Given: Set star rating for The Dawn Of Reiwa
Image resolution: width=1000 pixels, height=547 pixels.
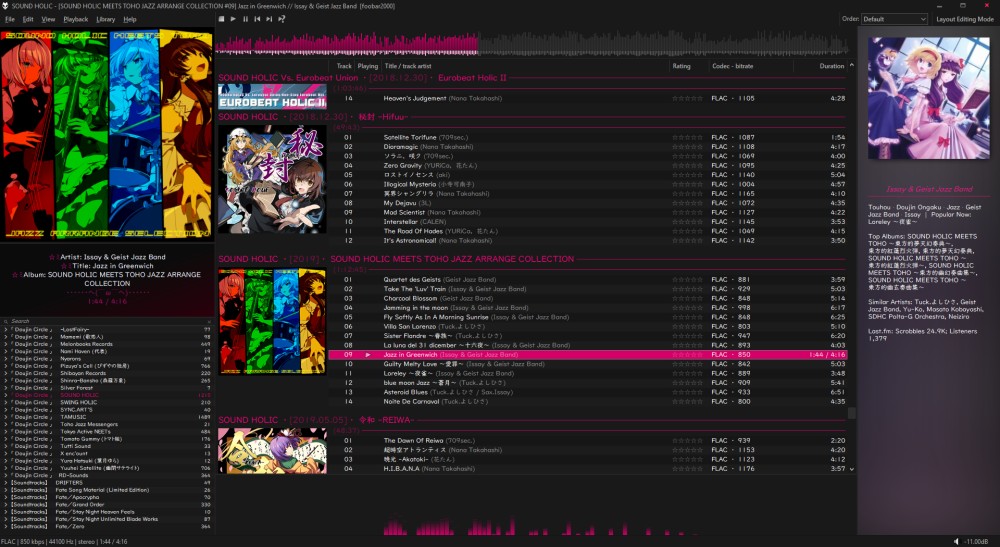Looking at the screenshot, I should [x=688, y=441].
